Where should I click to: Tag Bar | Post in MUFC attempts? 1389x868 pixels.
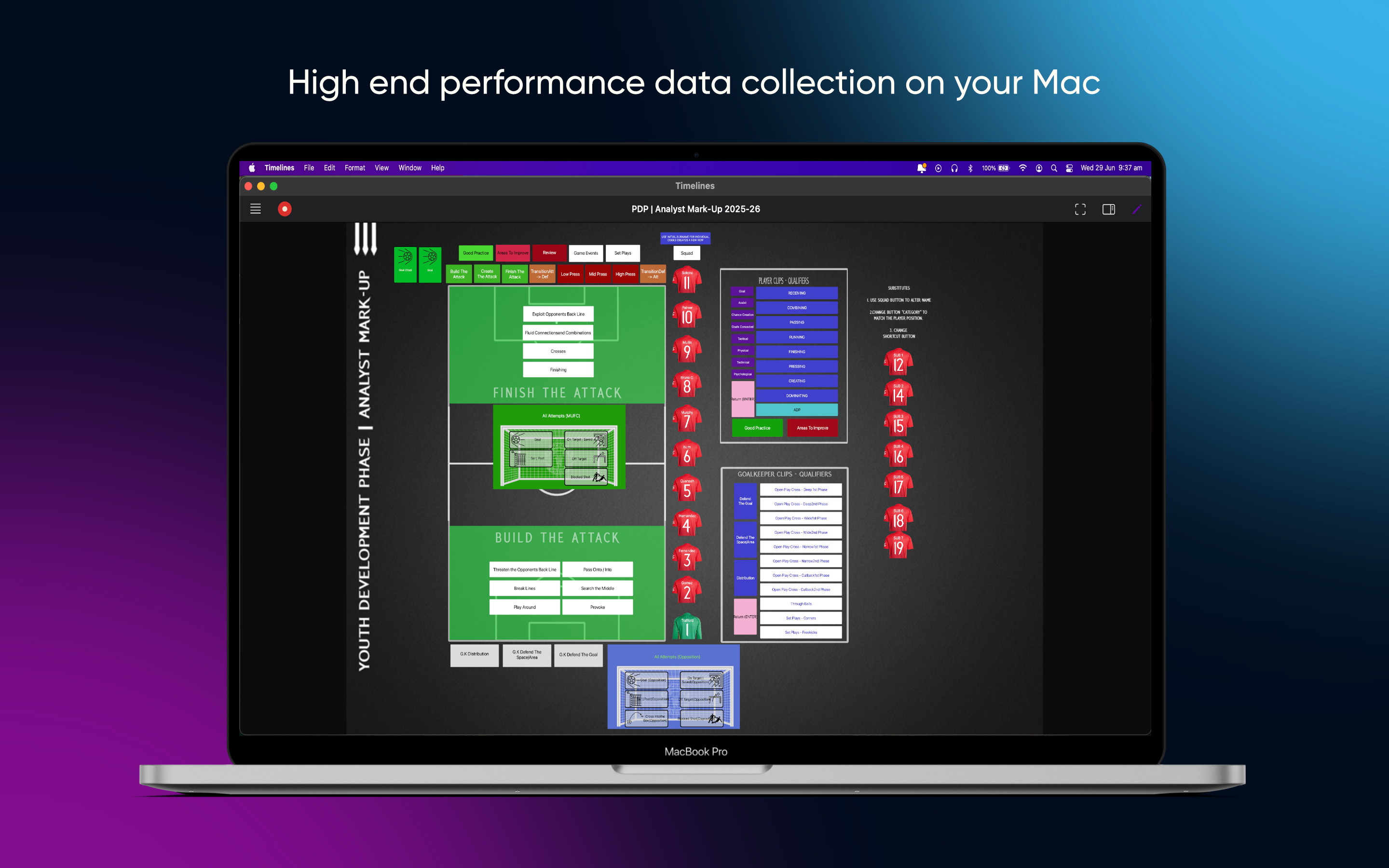pyautogui.click(x=531, y=458)
